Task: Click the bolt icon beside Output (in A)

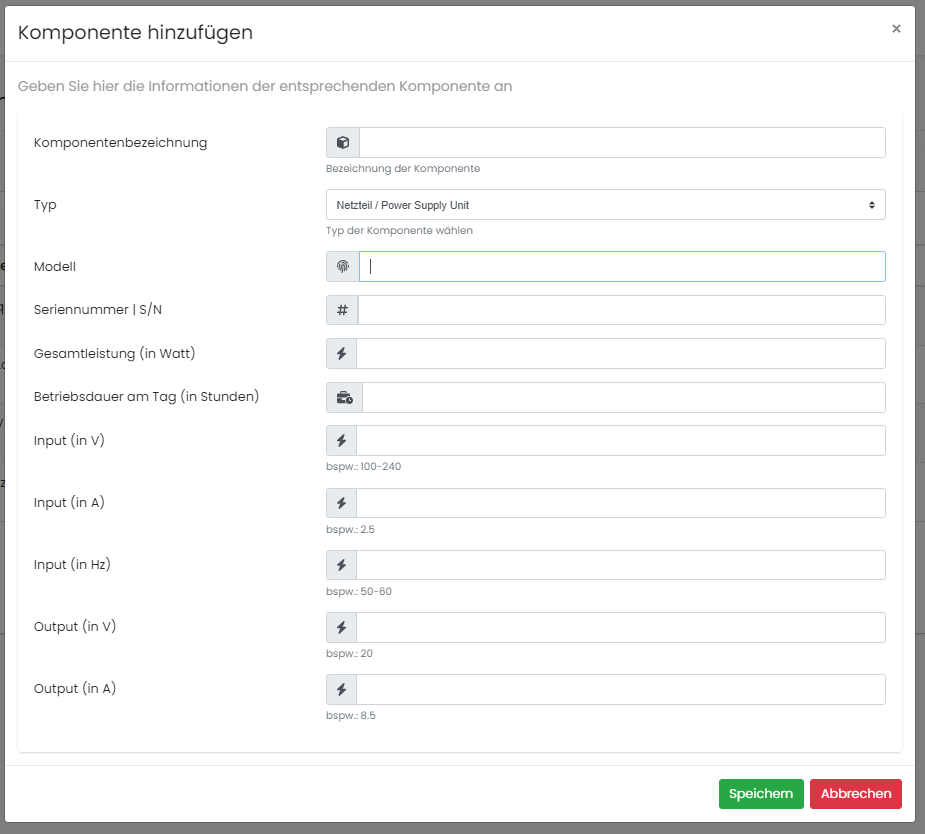Action: pos(341,690)
